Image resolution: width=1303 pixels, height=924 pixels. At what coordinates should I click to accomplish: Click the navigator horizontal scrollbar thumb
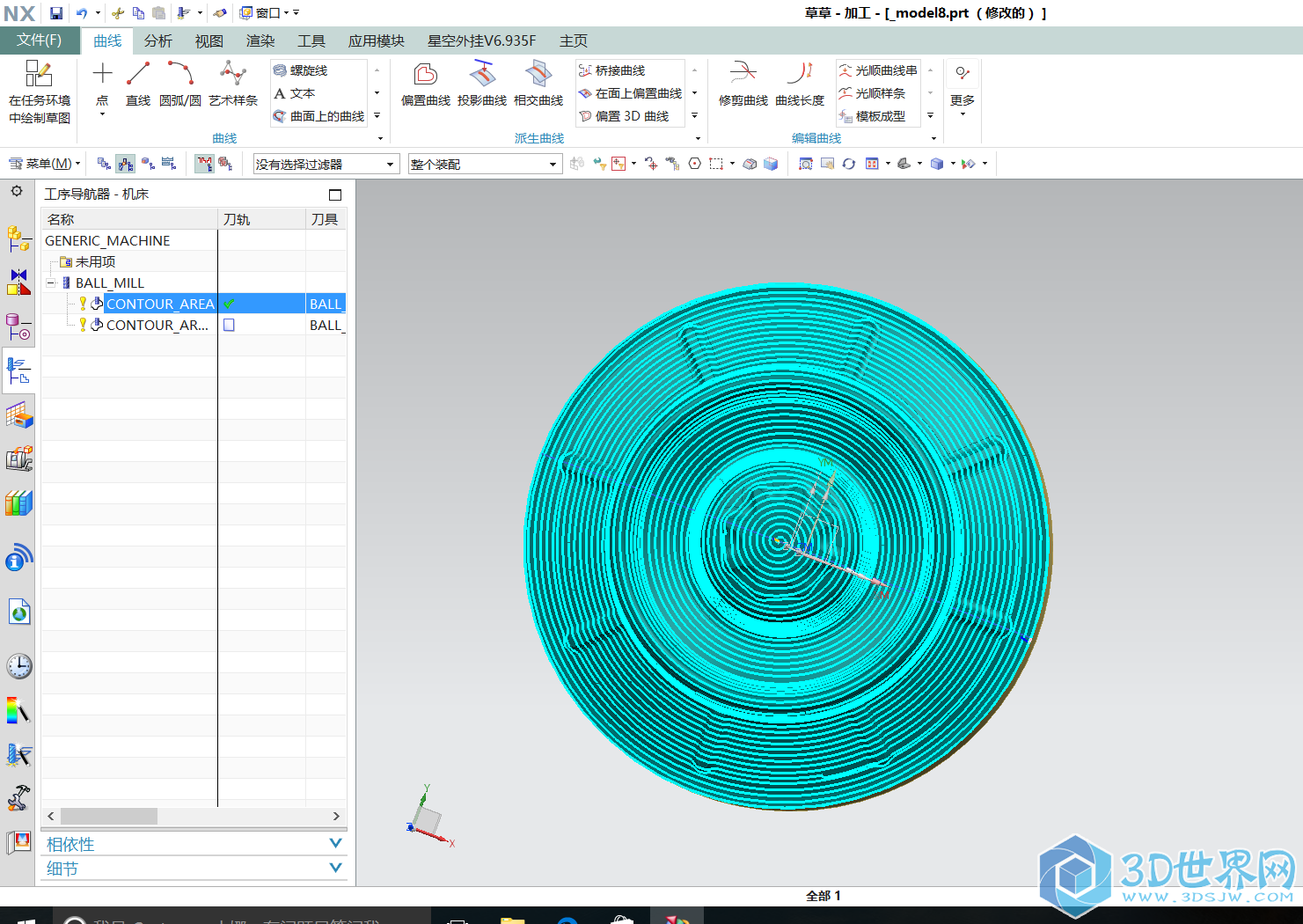(109, 816)
